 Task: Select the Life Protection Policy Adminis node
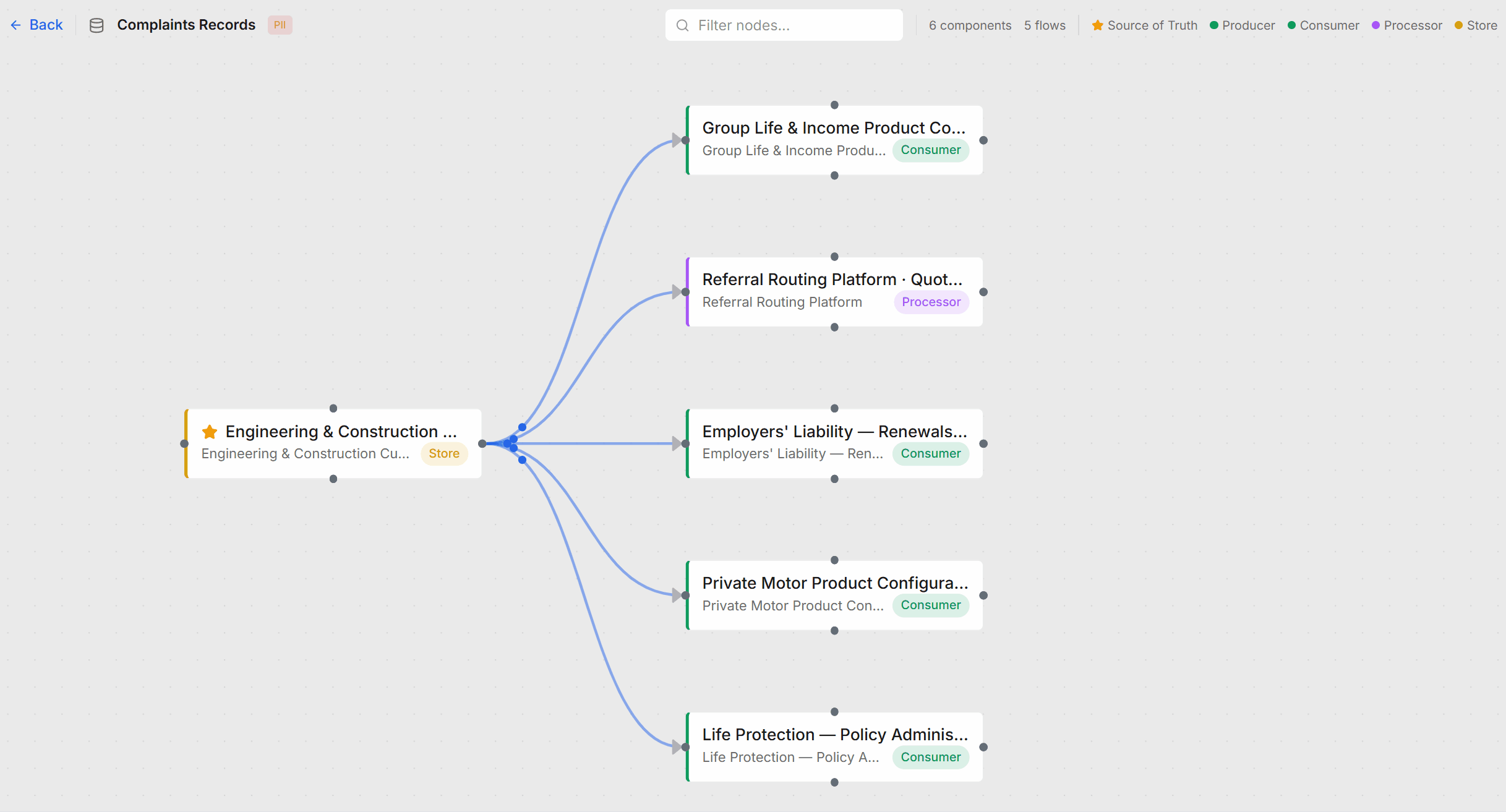[834, 747]
